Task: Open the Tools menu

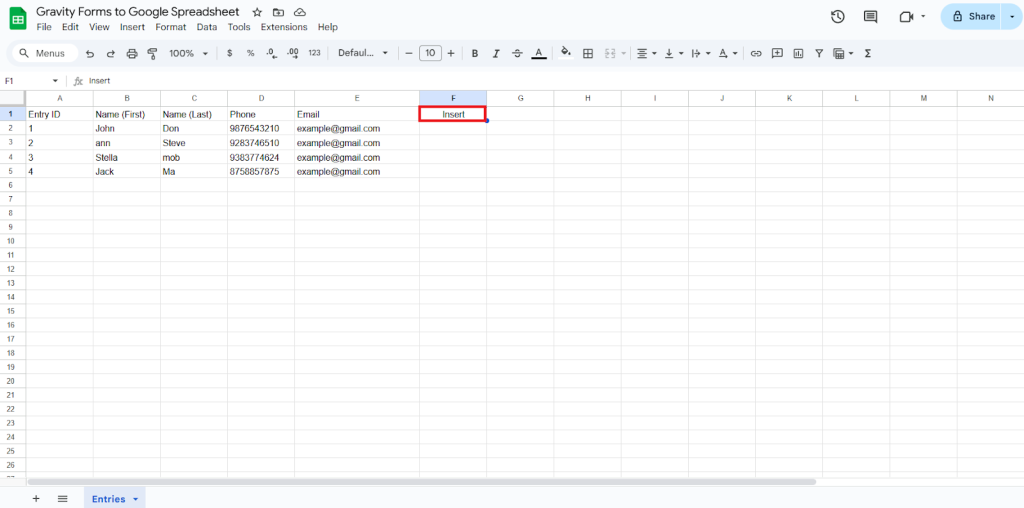Action: coord(239,27)
